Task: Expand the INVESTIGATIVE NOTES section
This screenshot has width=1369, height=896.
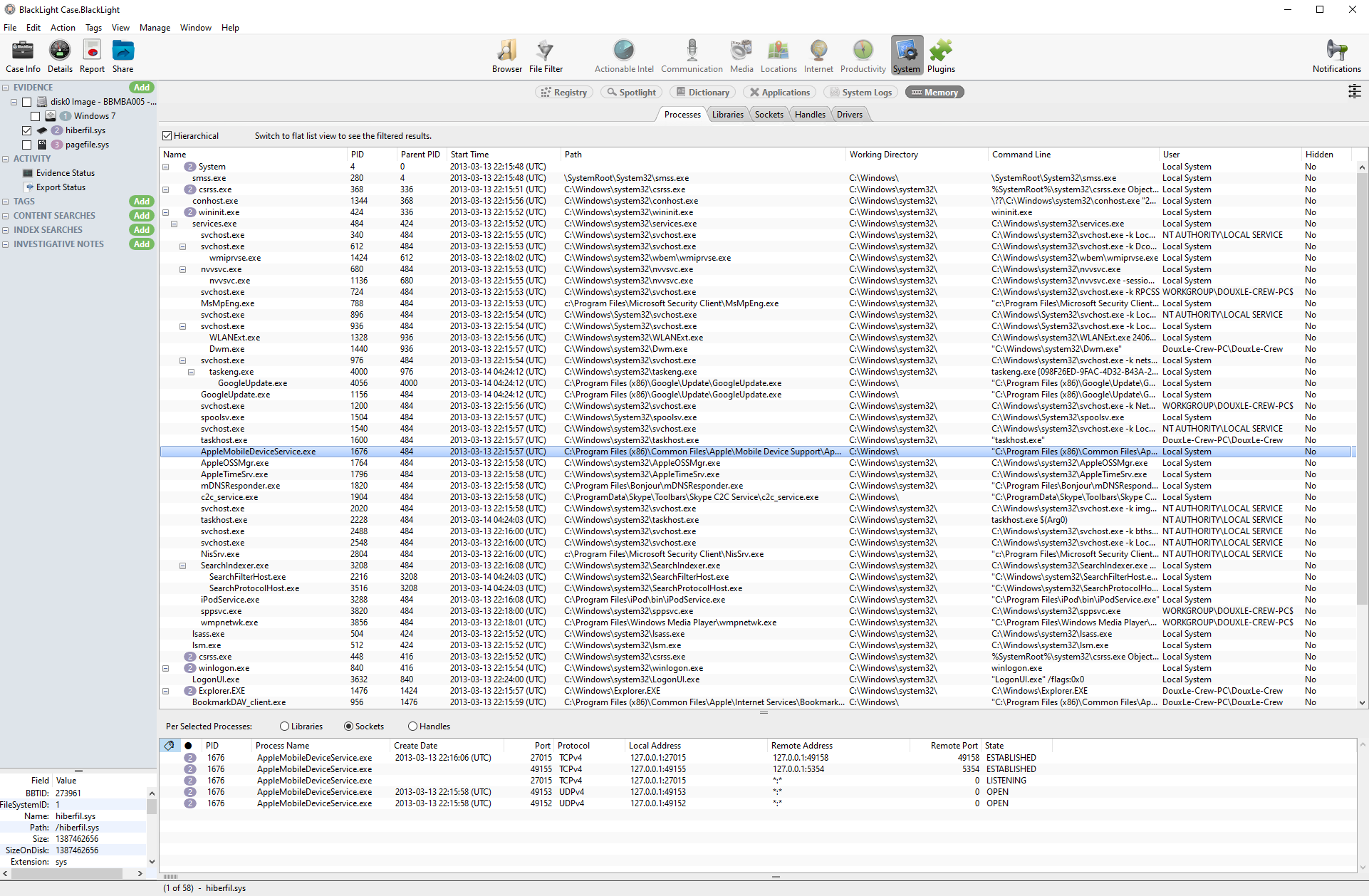Action: [x=6, y=244]
